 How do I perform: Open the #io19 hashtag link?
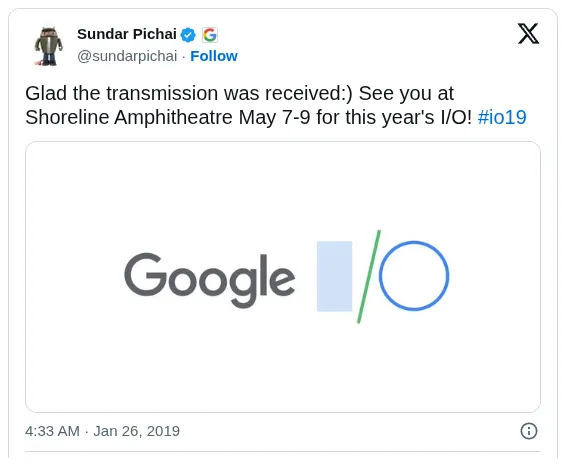502,117
